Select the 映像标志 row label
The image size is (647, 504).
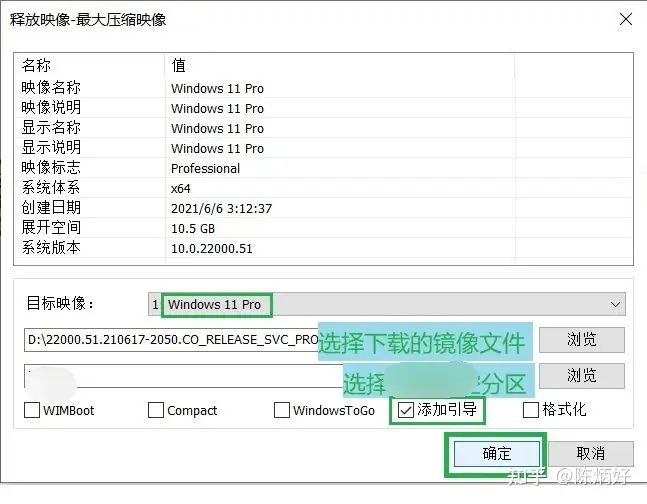(51, 168)
